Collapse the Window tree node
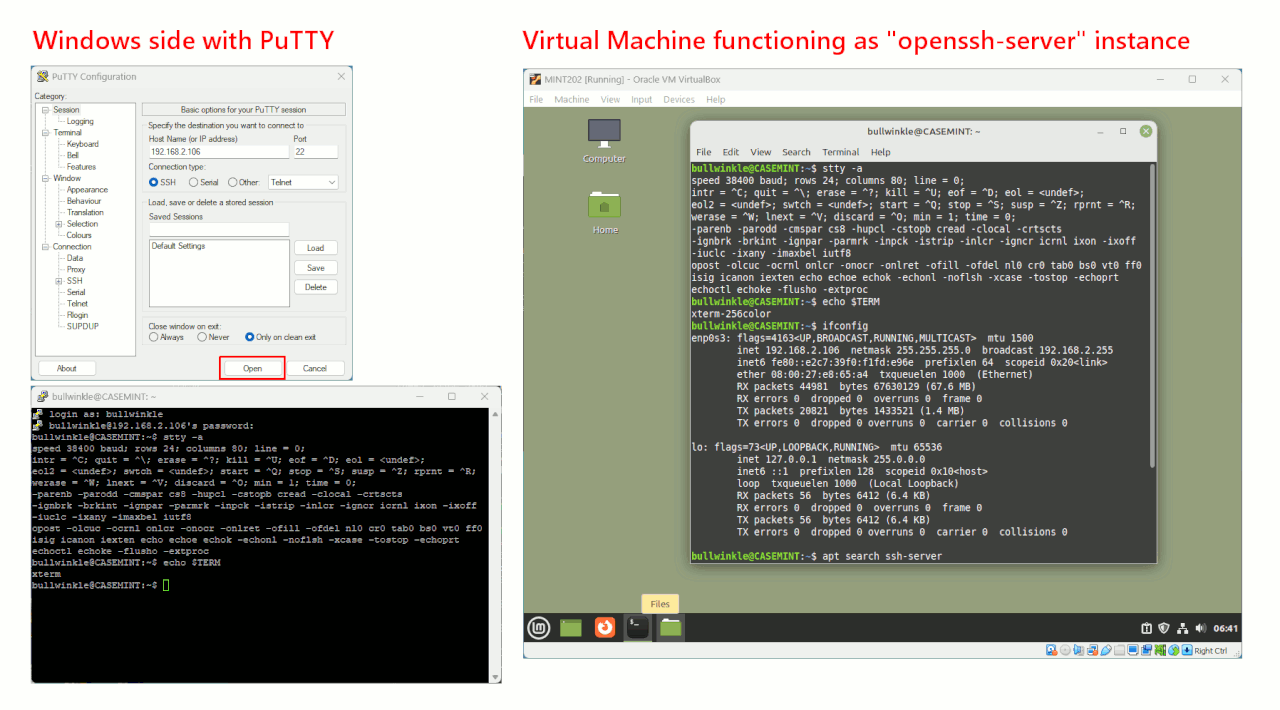Screen dimensions: 1280x710 (x=45, y=178)
